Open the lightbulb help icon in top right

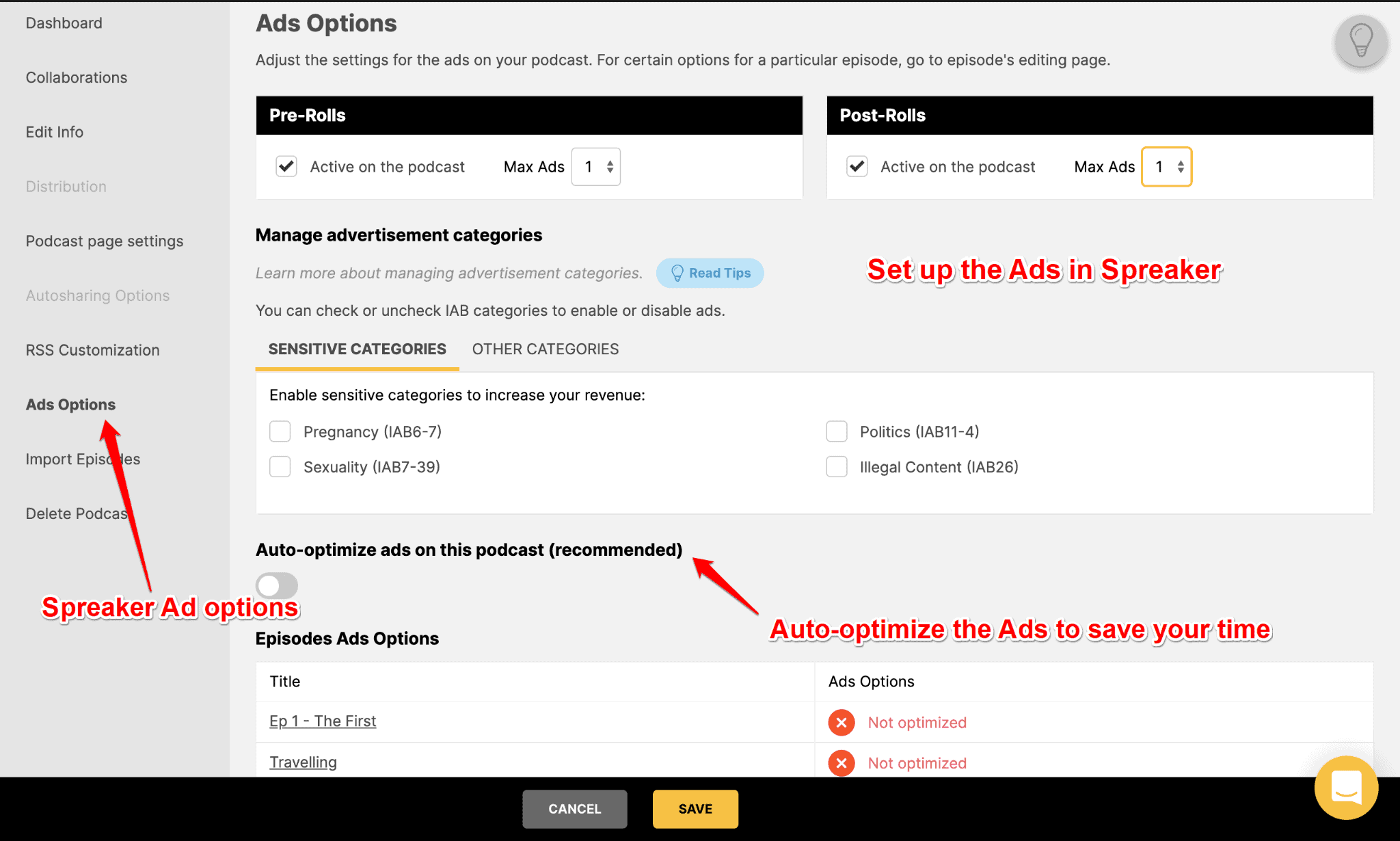(x=1360, y=42)
